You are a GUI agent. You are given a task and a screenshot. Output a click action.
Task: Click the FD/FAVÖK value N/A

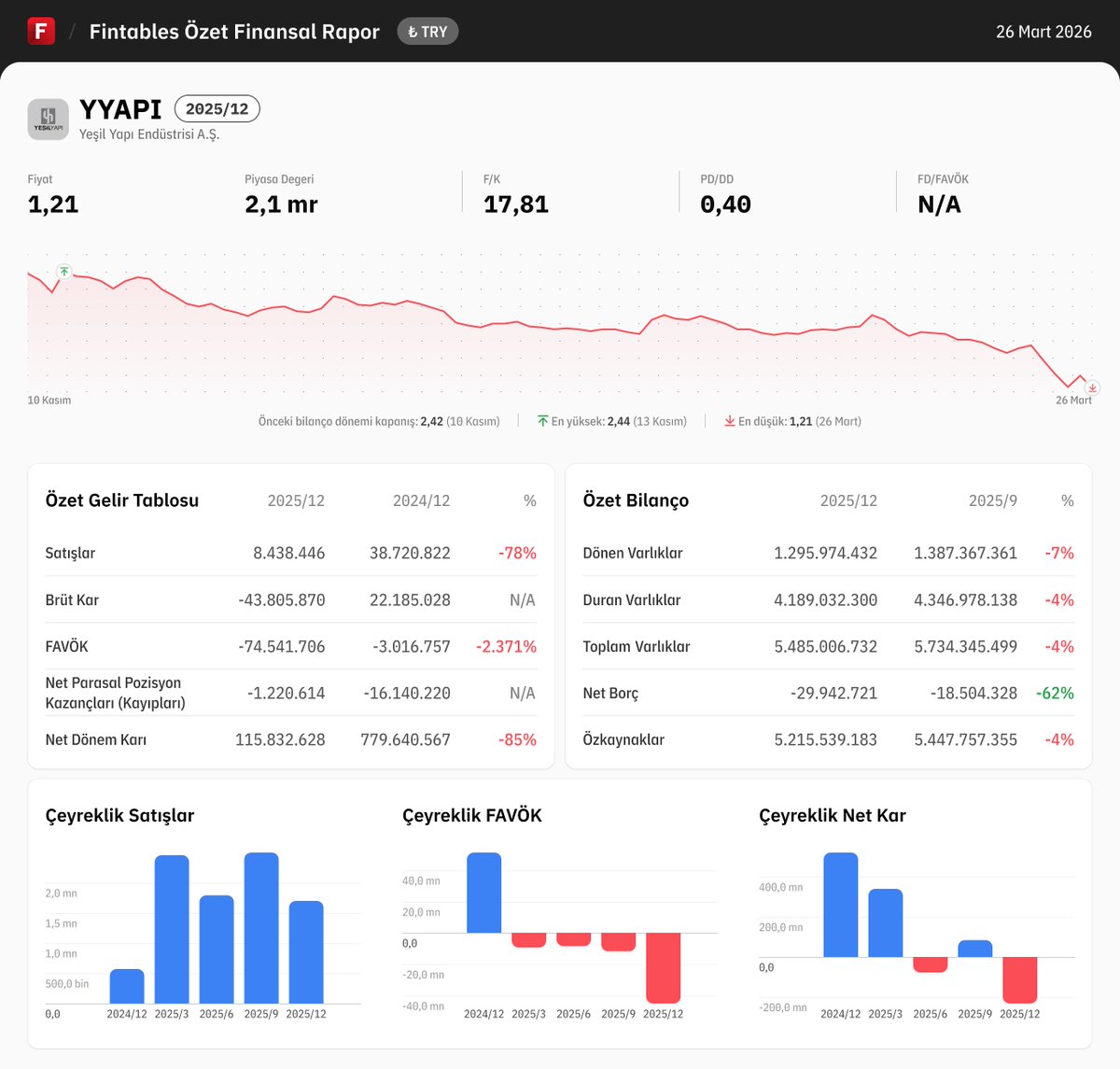939,204
